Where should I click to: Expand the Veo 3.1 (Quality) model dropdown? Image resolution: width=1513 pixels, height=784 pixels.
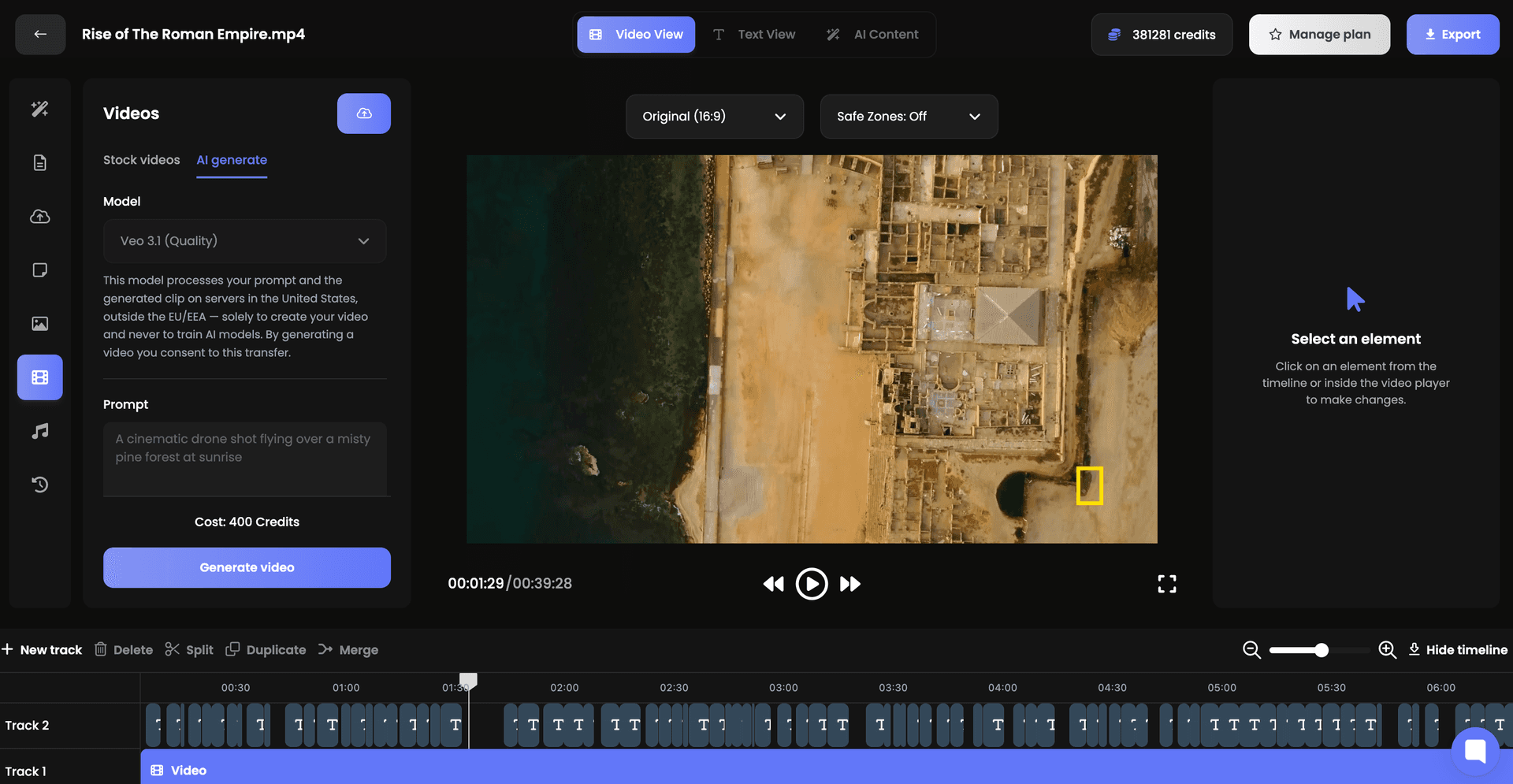[x=245, y=241]
